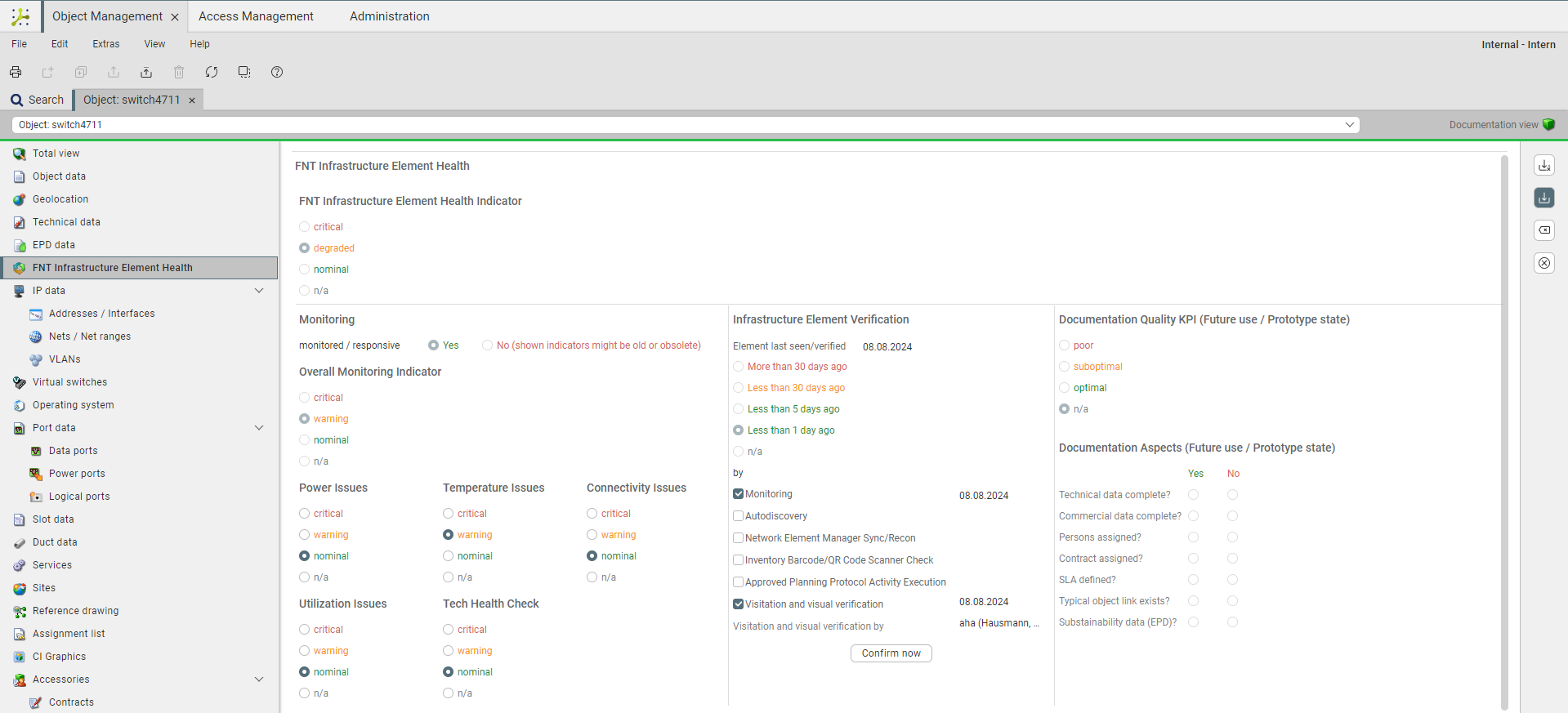Switch to Access Management tab
This screenshot has width=1568, height=713.
[256, 16]
